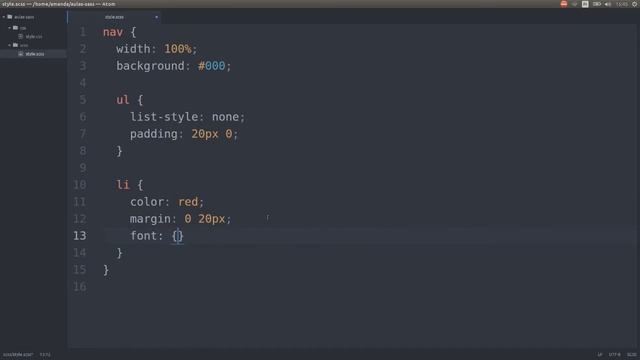Open style.css file in tree view

click(x=34, y=36)
